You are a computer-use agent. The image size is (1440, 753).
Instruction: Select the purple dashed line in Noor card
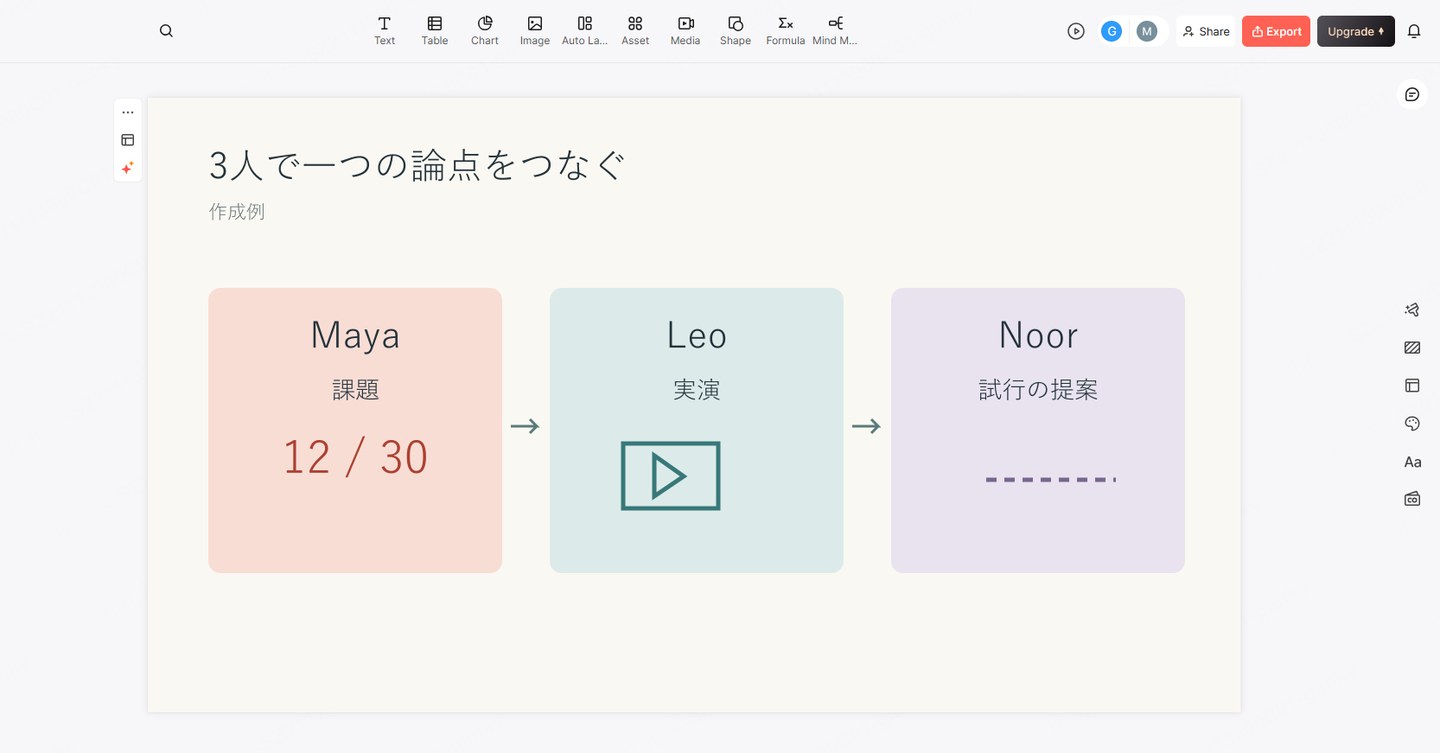click(x=1050, y=480)
